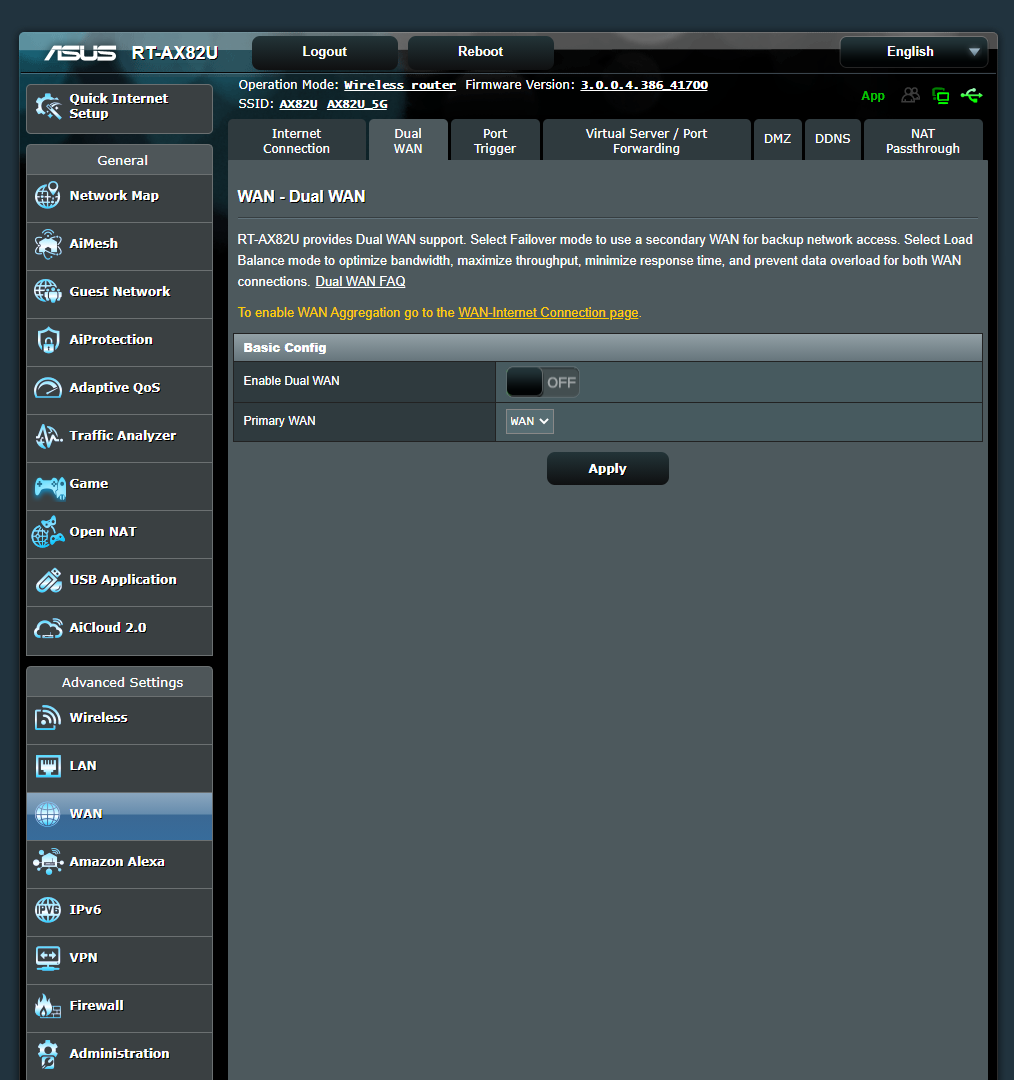Click the user accounts status icon
Screen dimensions: 1014x1080
pyautogui.click(x=911, y=95)
